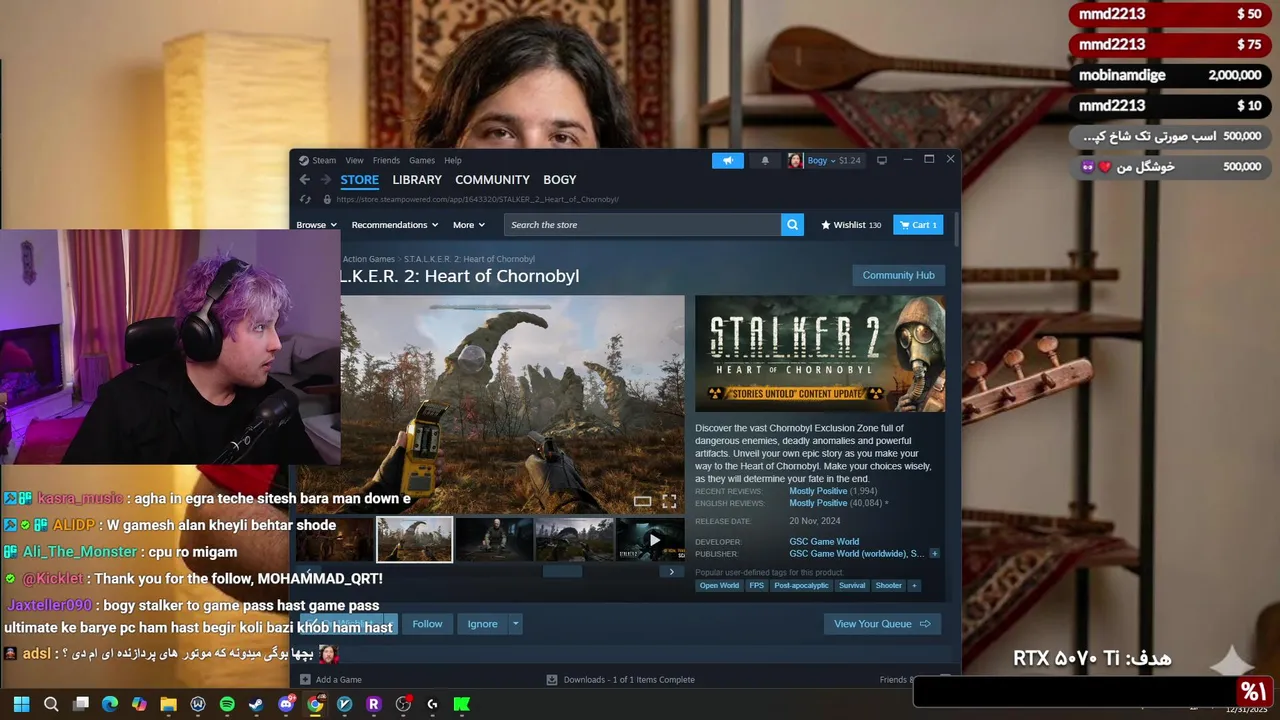
Task: Click Bogy's profile avatar in Steam header
Action: pyautogui.click(x=795, y=160)
